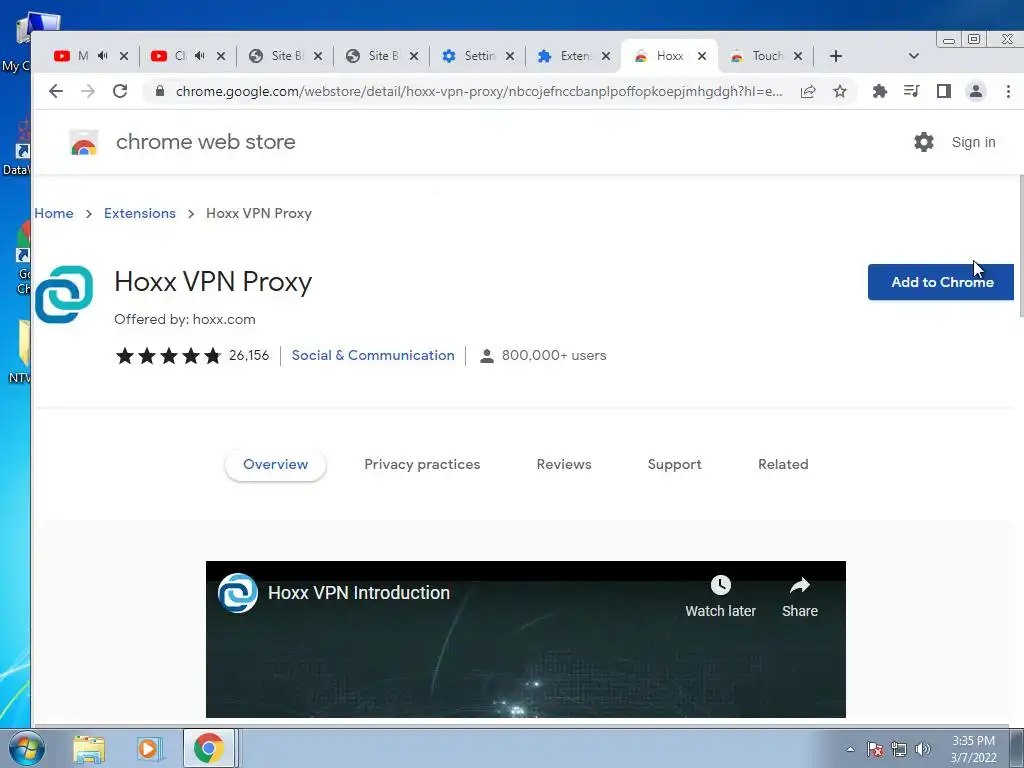Image resolution: width=1024 pixels, height=768 pixels.
Task: Close the Settings browser tab
Action: tap(510, 56)
